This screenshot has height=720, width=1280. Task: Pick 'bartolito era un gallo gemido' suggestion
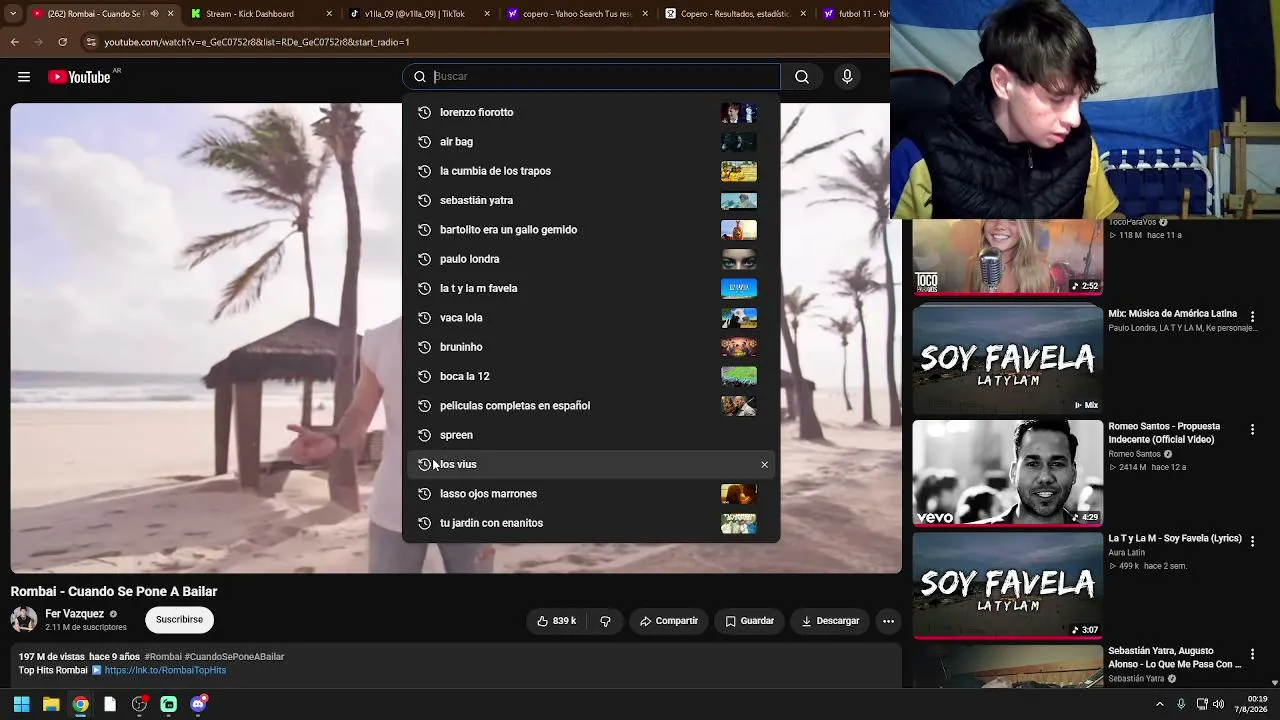(x=591, y=230)
